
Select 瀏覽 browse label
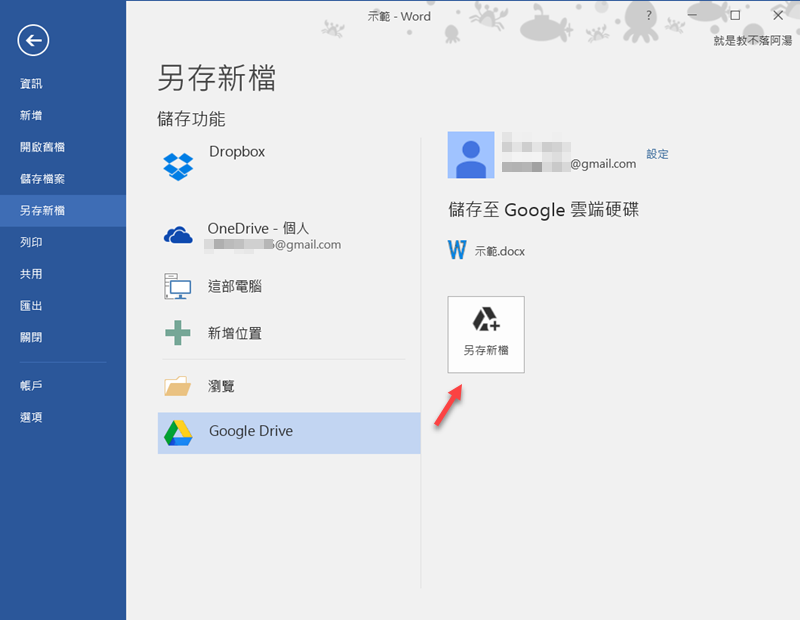click(x=221, y=386)
